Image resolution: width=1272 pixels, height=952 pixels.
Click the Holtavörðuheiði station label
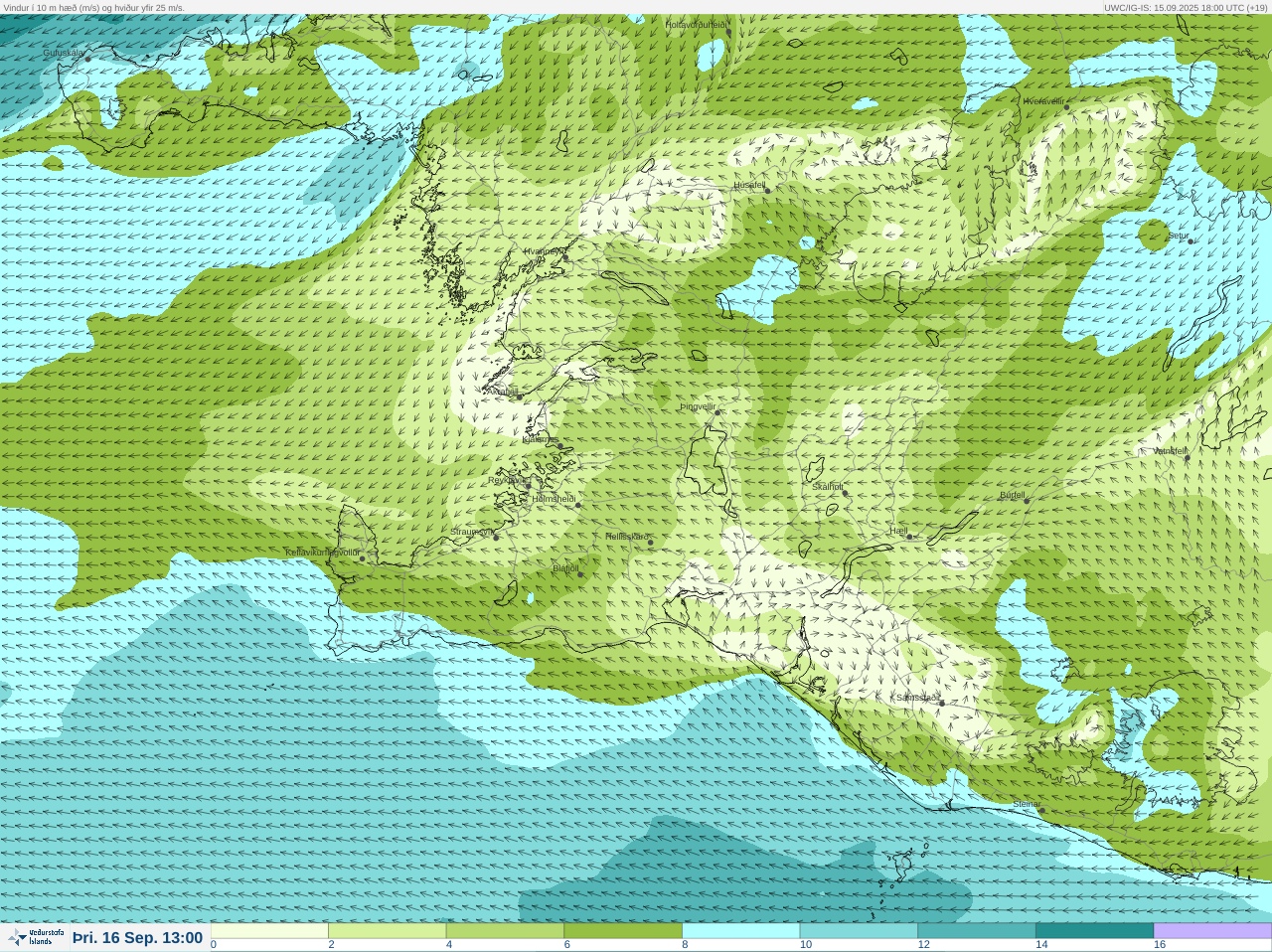[697, 24]
